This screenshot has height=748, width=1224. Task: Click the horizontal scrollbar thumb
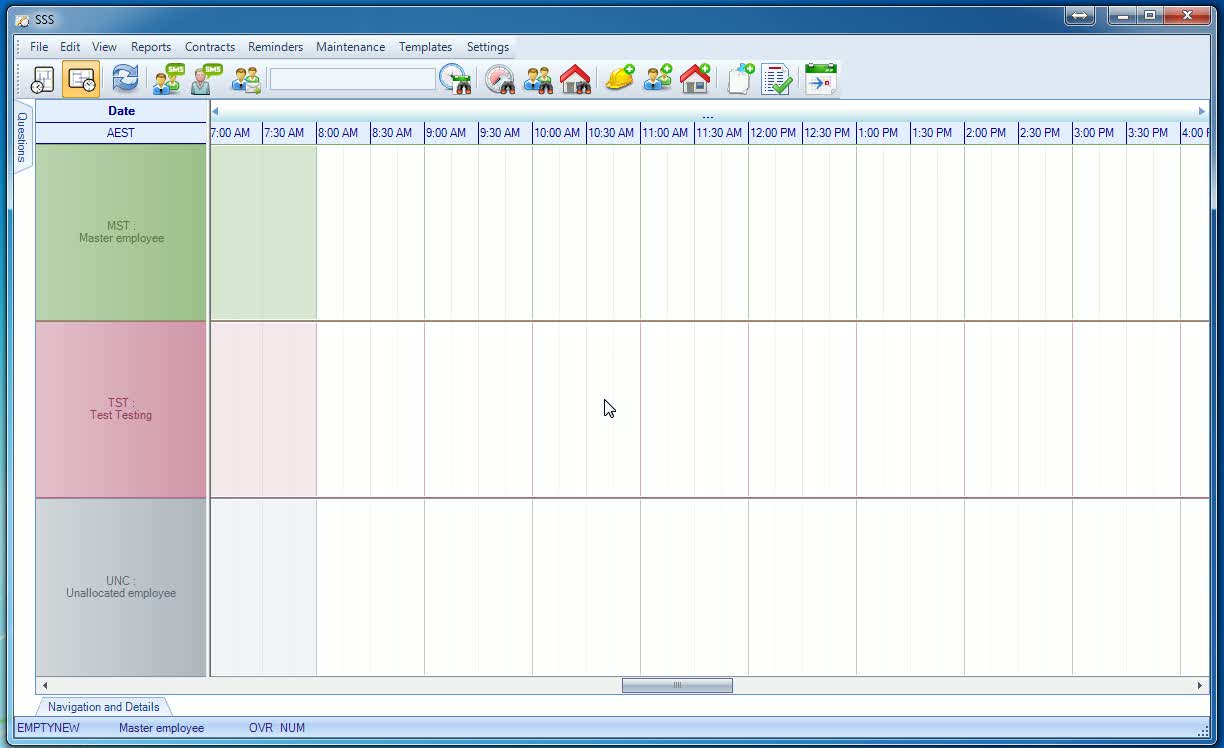(x=677, y=685)
